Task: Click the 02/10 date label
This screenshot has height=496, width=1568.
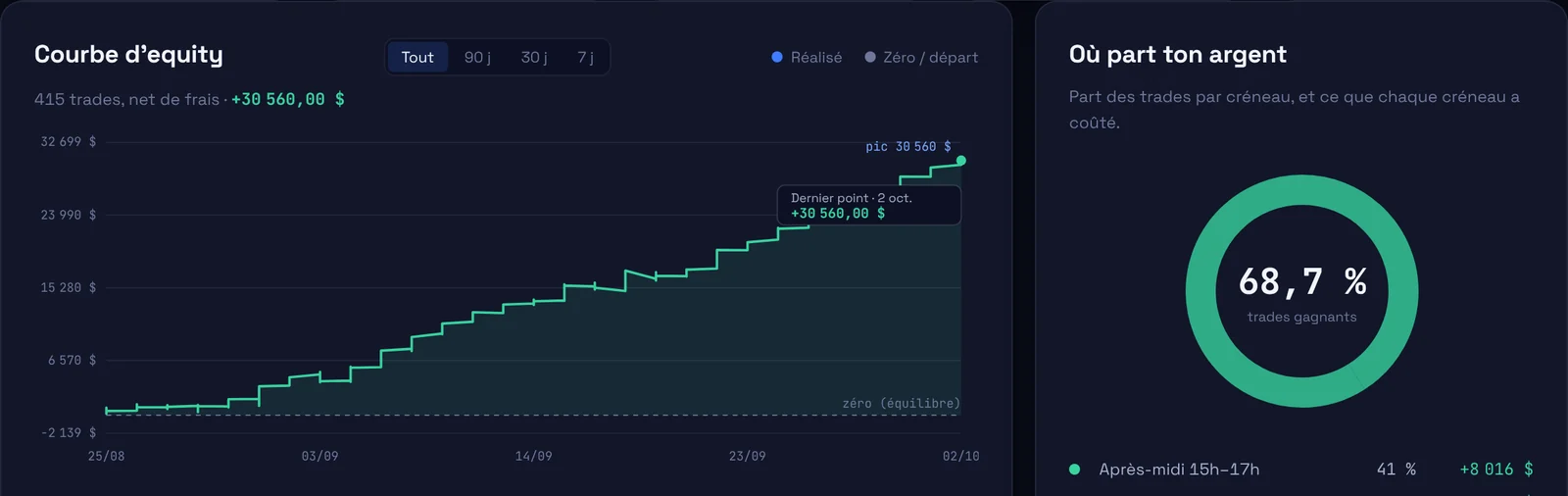Action: [960, 456]
